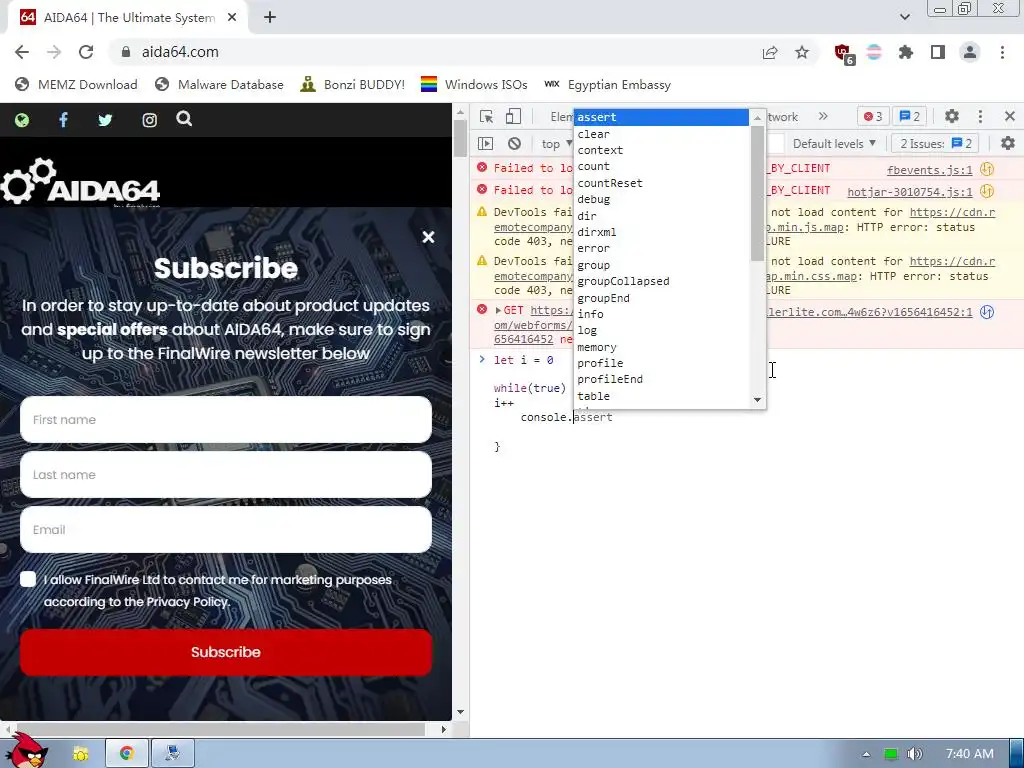Viewport: 1024px width, 768px height.
Task: Click the First name field
Action: click(226, 419)
